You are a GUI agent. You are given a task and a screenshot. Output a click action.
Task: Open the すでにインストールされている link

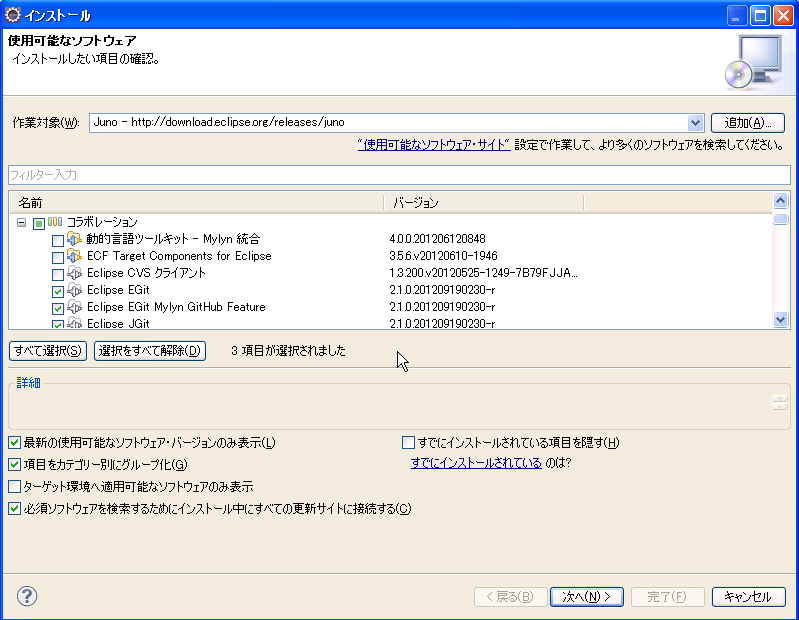tap(476, 463)
